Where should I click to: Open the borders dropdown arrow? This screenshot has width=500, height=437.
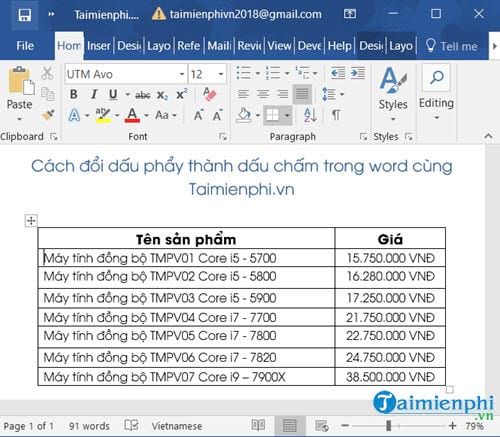pos(287,116)
